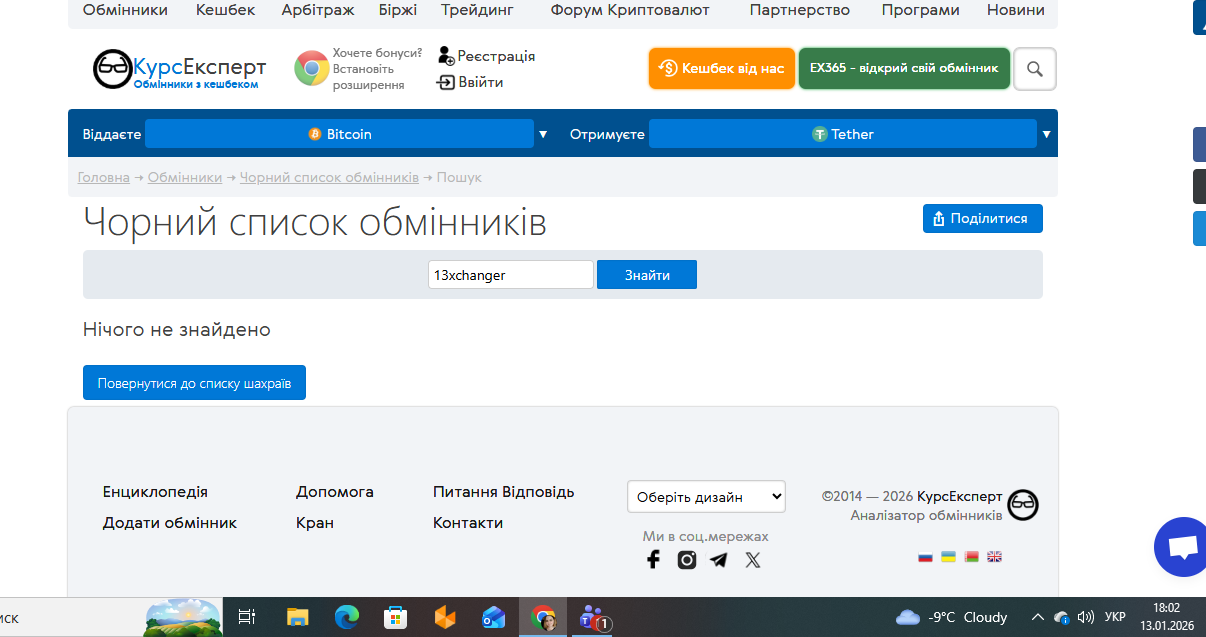The width and height of the screenshot is (1206, 637).
Task: Open the 'Оберіть дизайн' design selector
Action: click(706, 497)
